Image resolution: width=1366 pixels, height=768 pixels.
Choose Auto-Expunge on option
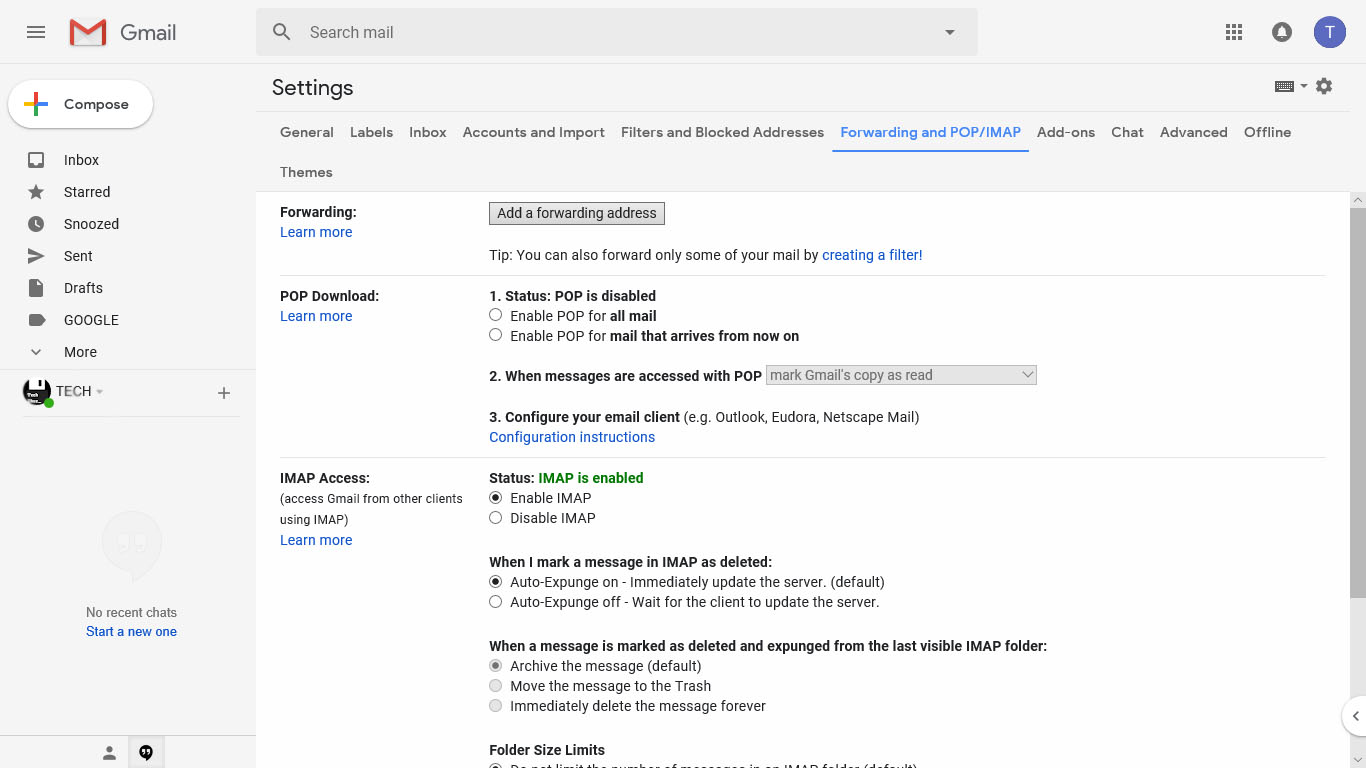[x=495, y=581]
